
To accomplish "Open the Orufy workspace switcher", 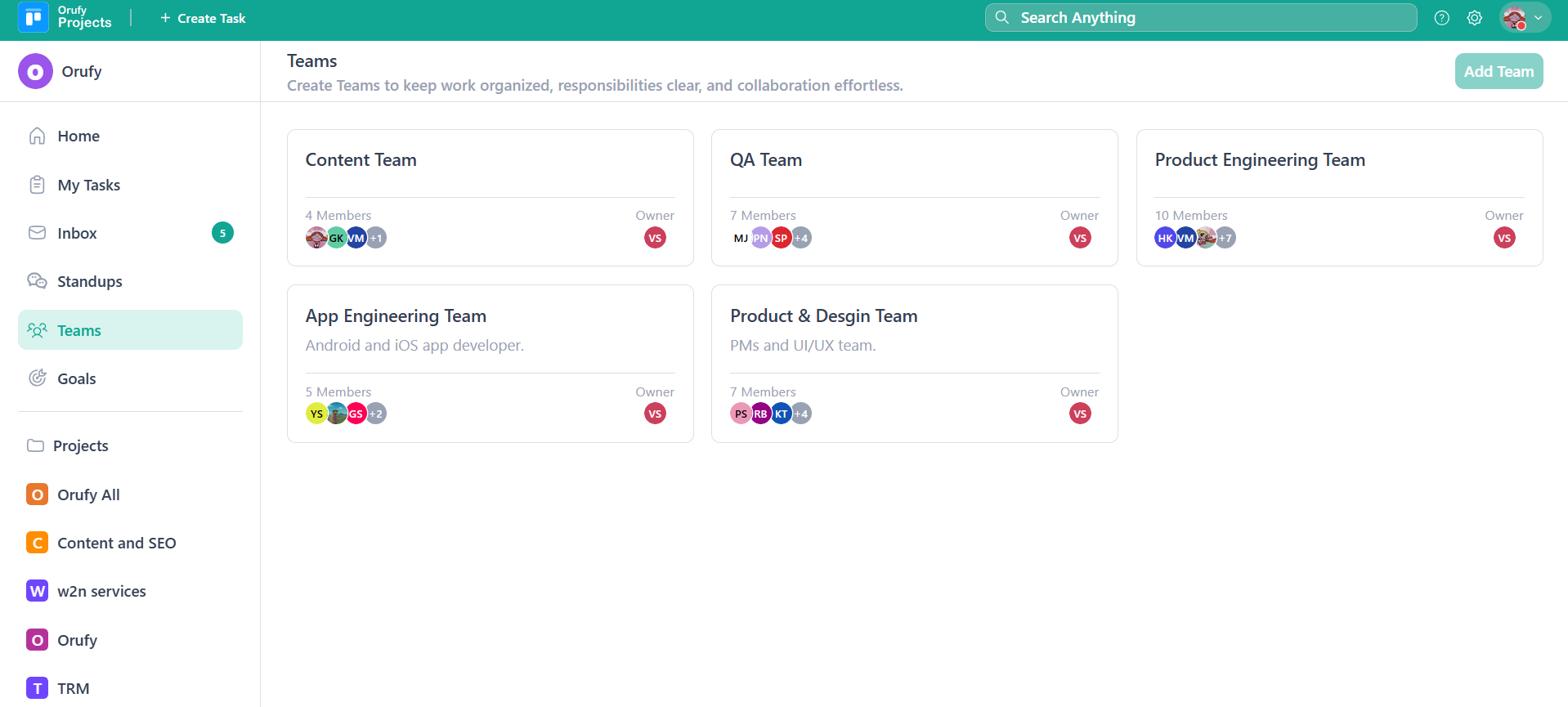I will pyautogui.click(x=61, y=72).
